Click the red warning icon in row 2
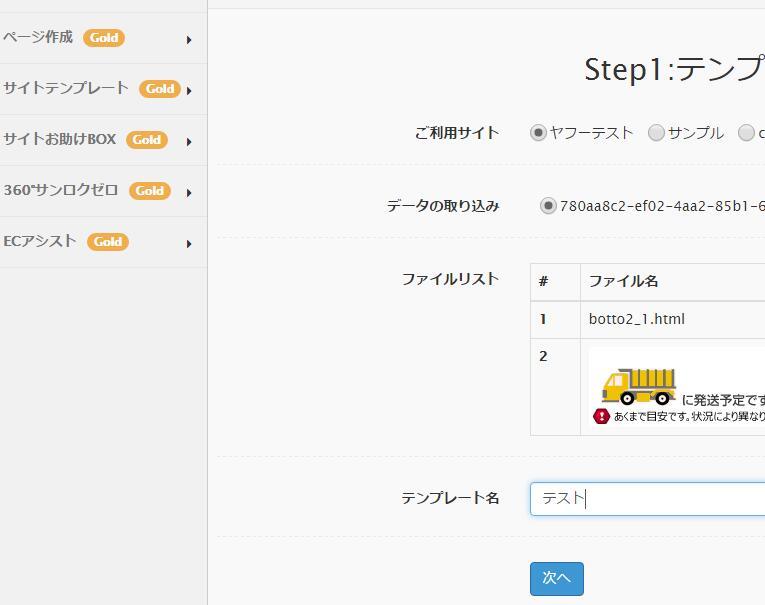Viewport: 765px width, 605px height. click(601, 416)
